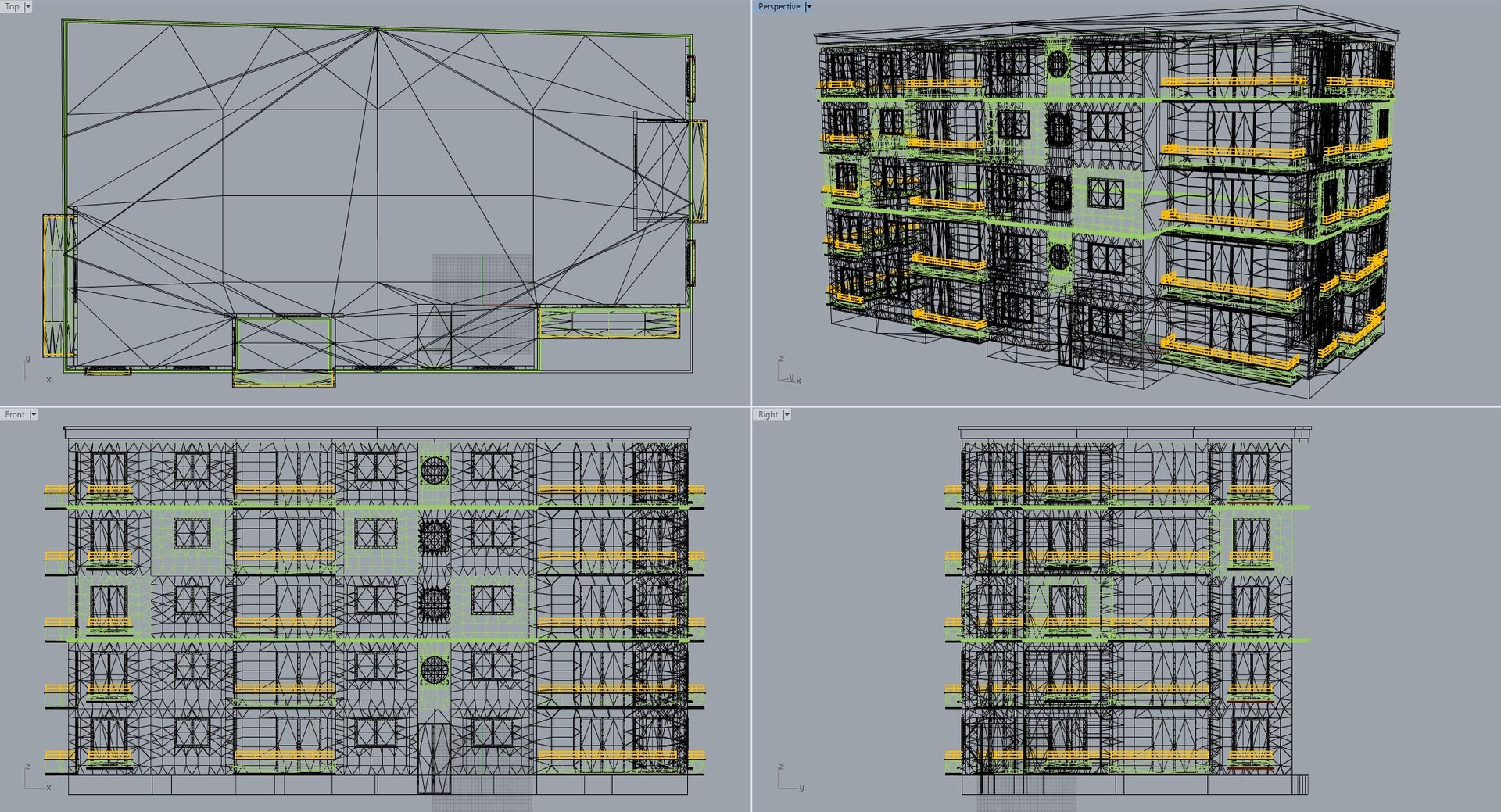Click the vertical divider between Top and Perspective
Viewport: 1501px width, 812px height.
[x=751, y=202]
